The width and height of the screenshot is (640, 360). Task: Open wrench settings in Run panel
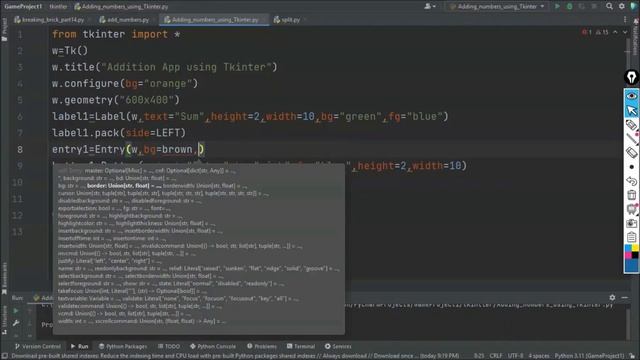(x=16, y=323)
